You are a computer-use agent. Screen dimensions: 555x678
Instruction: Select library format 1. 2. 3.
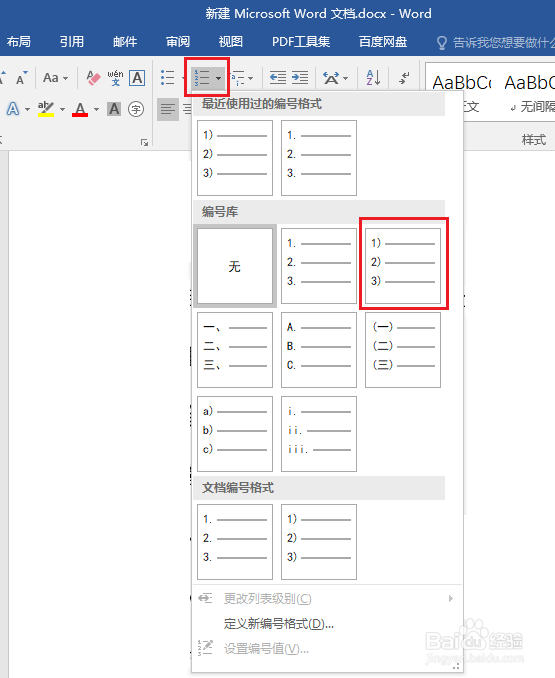coord(319,266)
